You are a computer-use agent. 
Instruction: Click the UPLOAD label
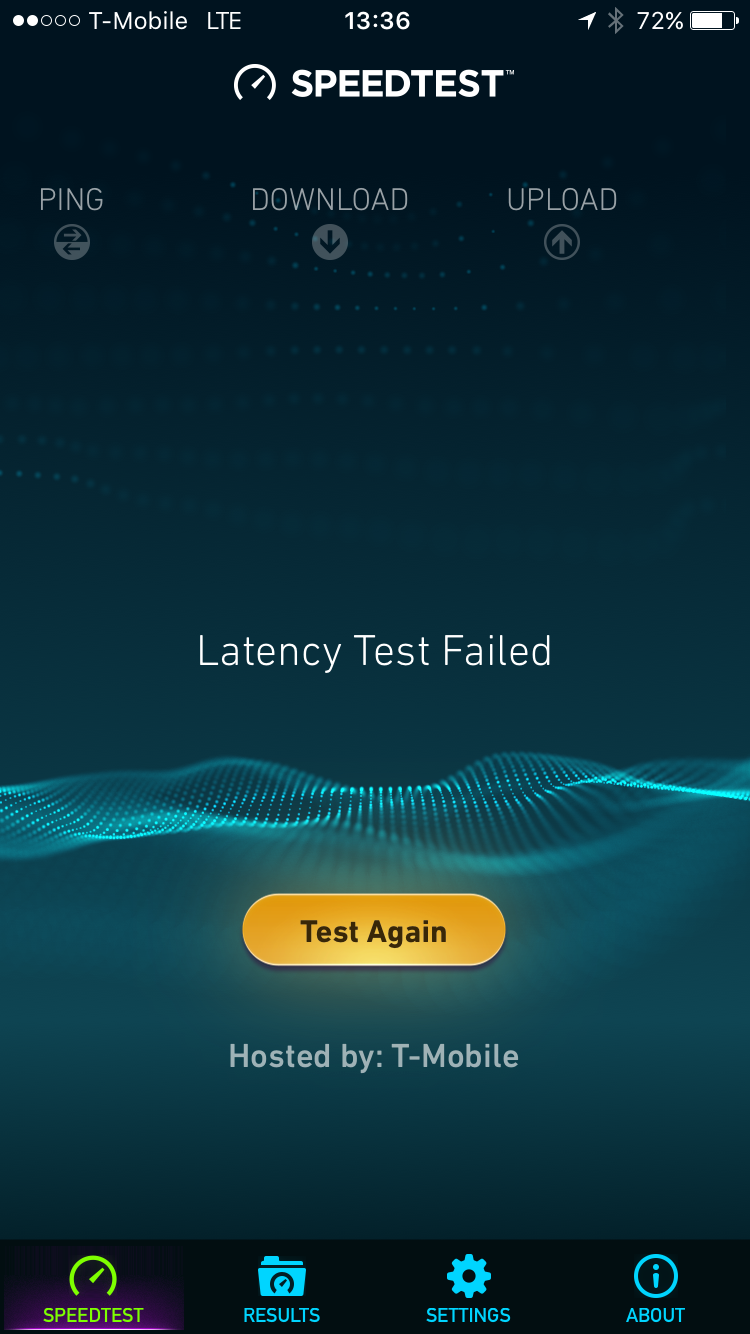562,200
